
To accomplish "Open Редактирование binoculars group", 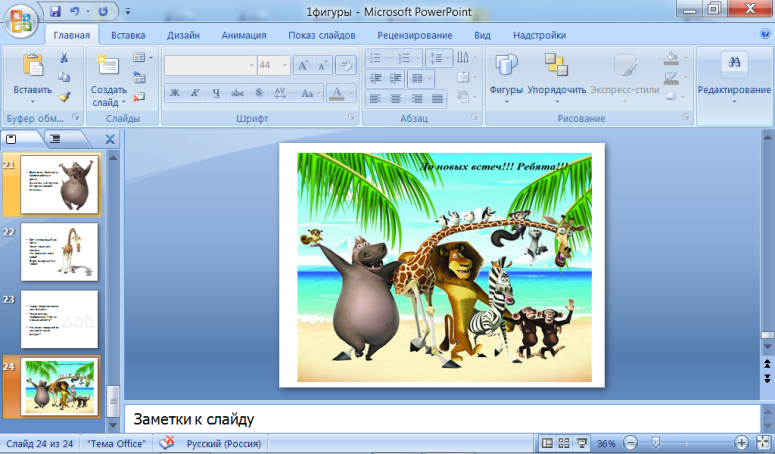I will coord(734,78).
